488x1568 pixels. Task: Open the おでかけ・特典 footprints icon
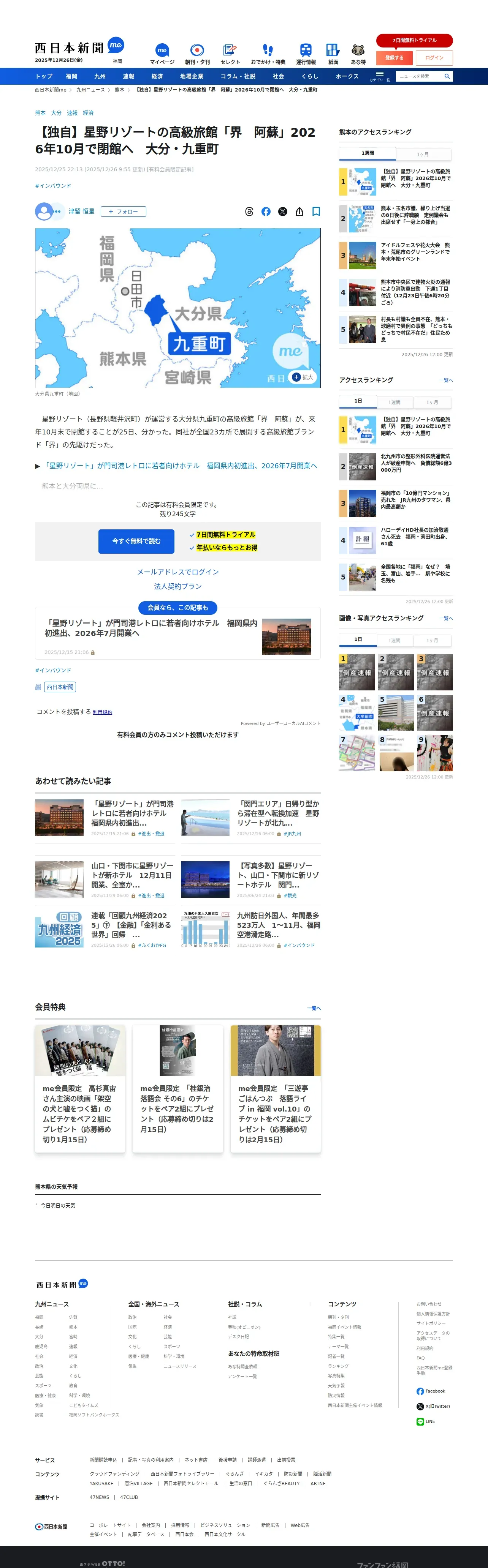point(268,54)
